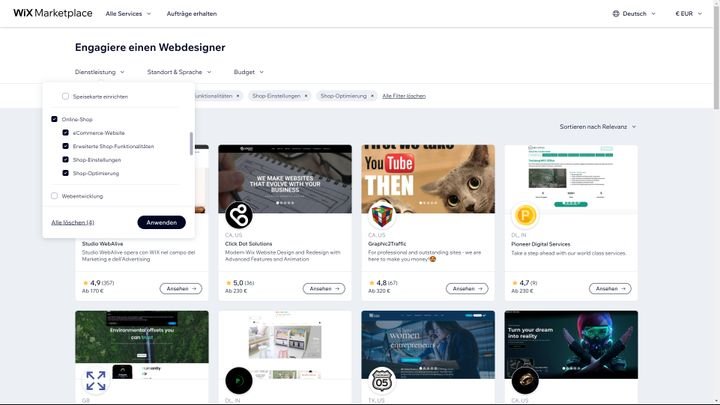
Task: Click the 05 route-sign avatar
Action: (382, 381)
